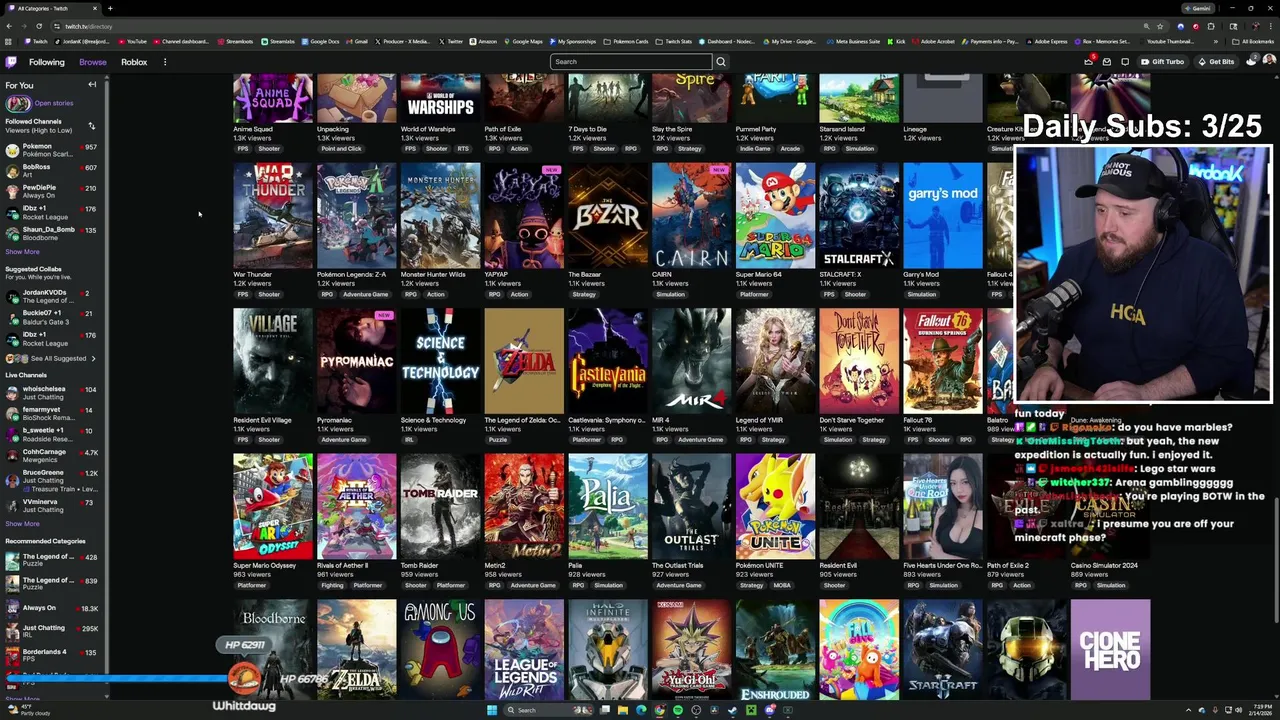Open the Roblox nav item
The height and width of the screenshot is (720, 1280).
pos(134,62)
